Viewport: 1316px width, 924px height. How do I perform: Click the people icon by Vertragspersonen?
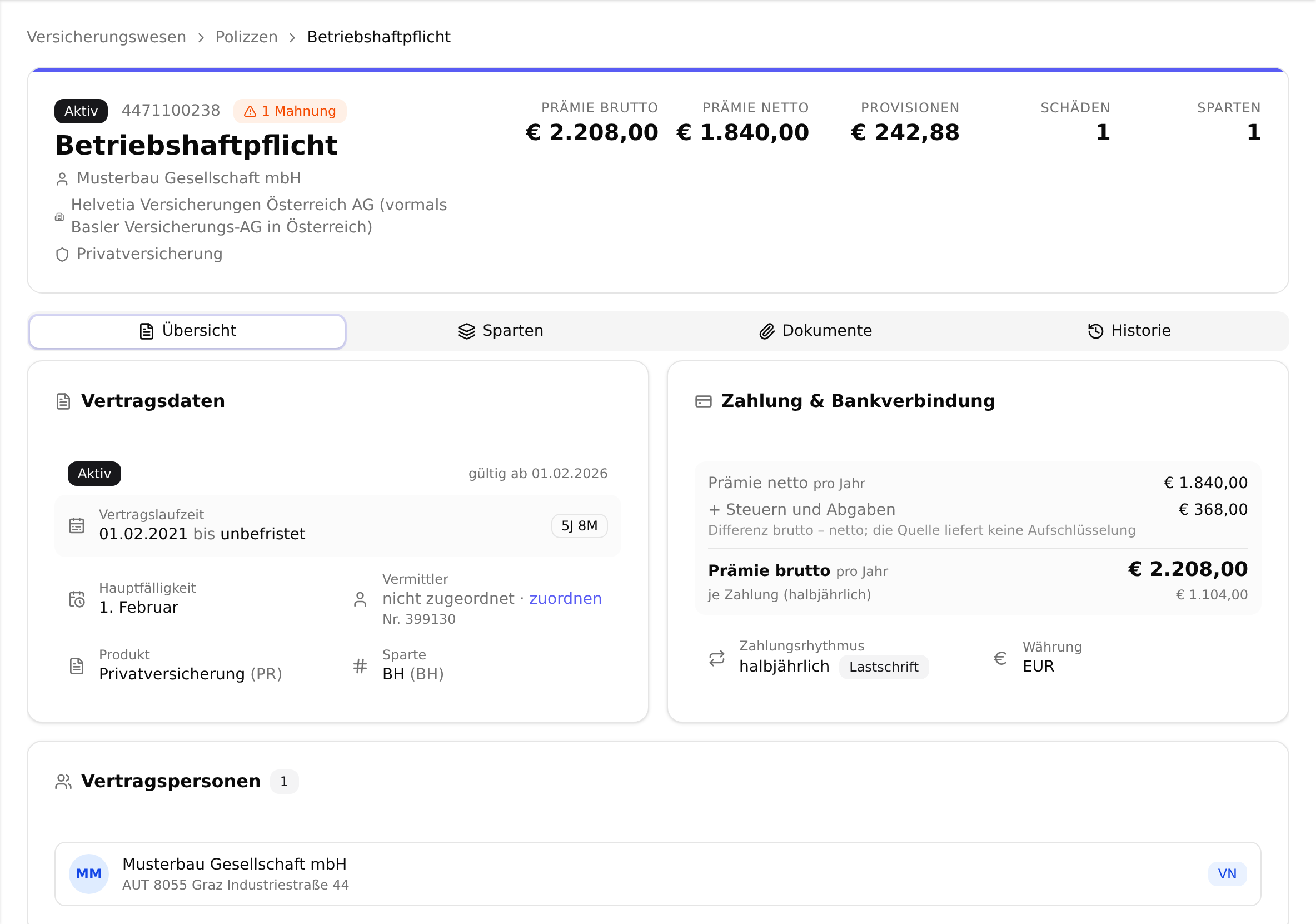click(x=63, y=782)
